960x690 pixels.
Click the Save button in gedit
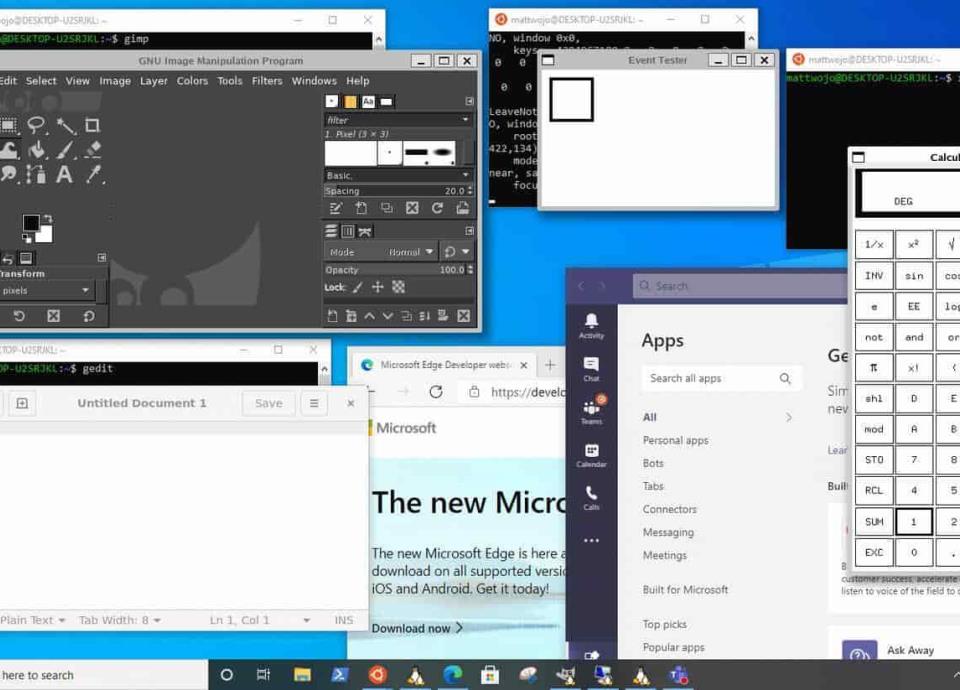pos(269,403)
